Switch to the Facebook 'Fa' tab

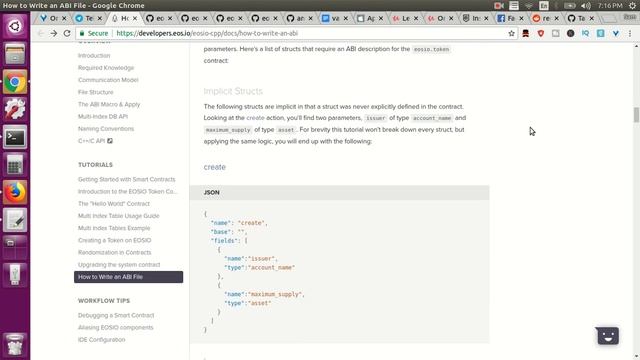point(511,18)
